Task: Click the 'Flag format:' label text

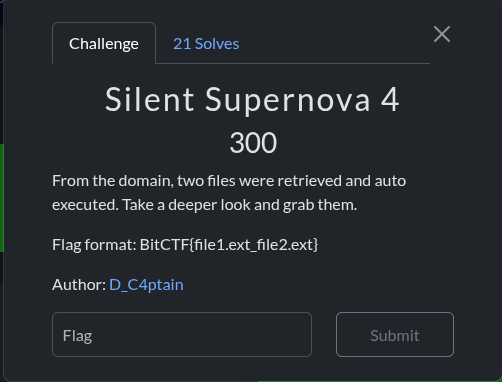Action: click(x=94, y=245)
